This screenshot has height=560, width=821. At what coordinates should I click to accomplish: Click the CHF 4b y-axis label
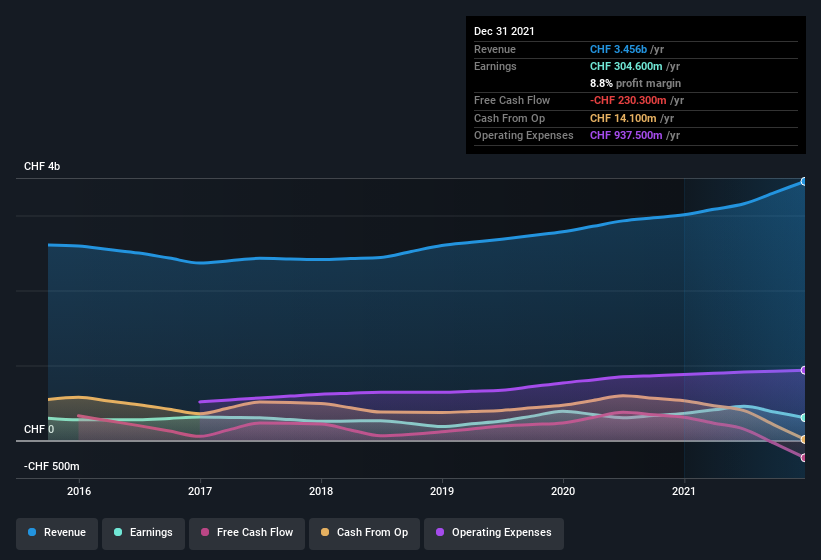(x=42, y=166)
